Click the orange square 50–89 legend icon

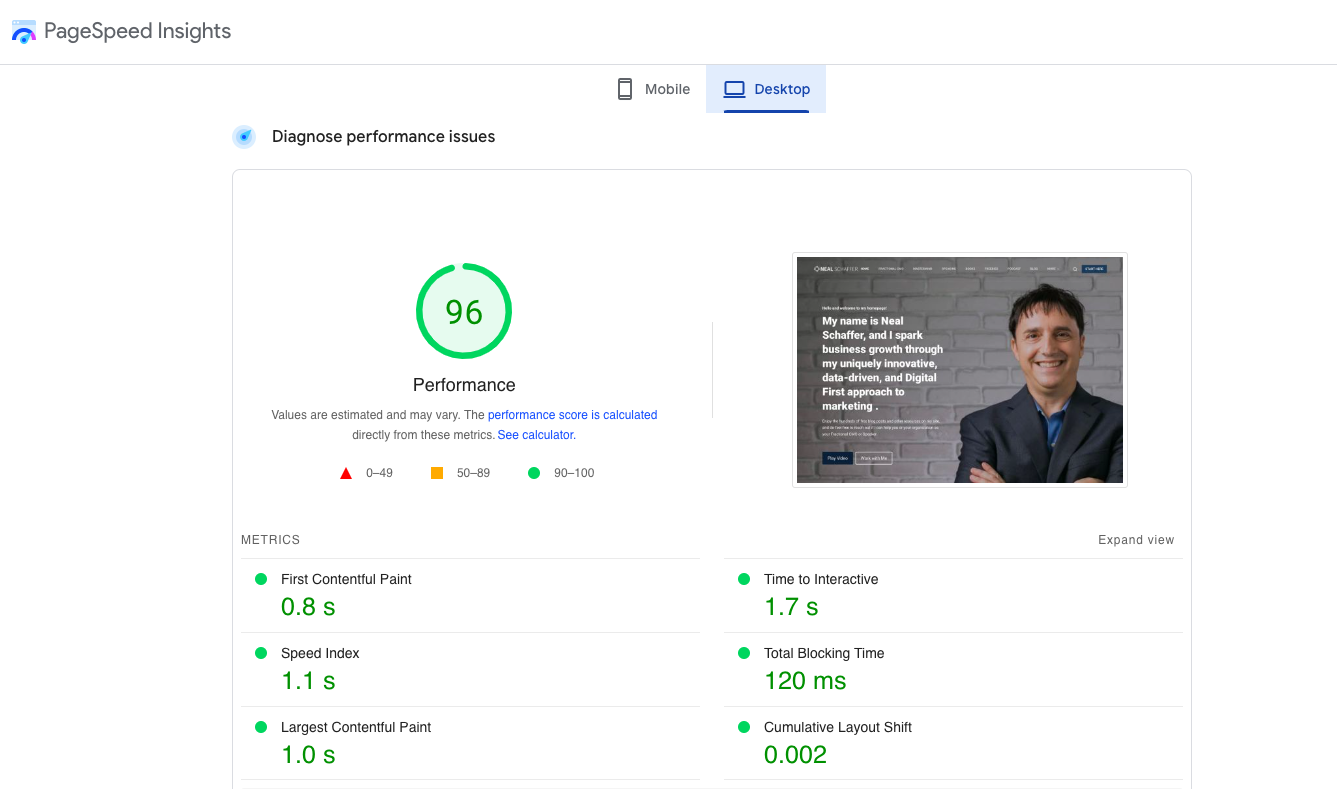(437, 473)
